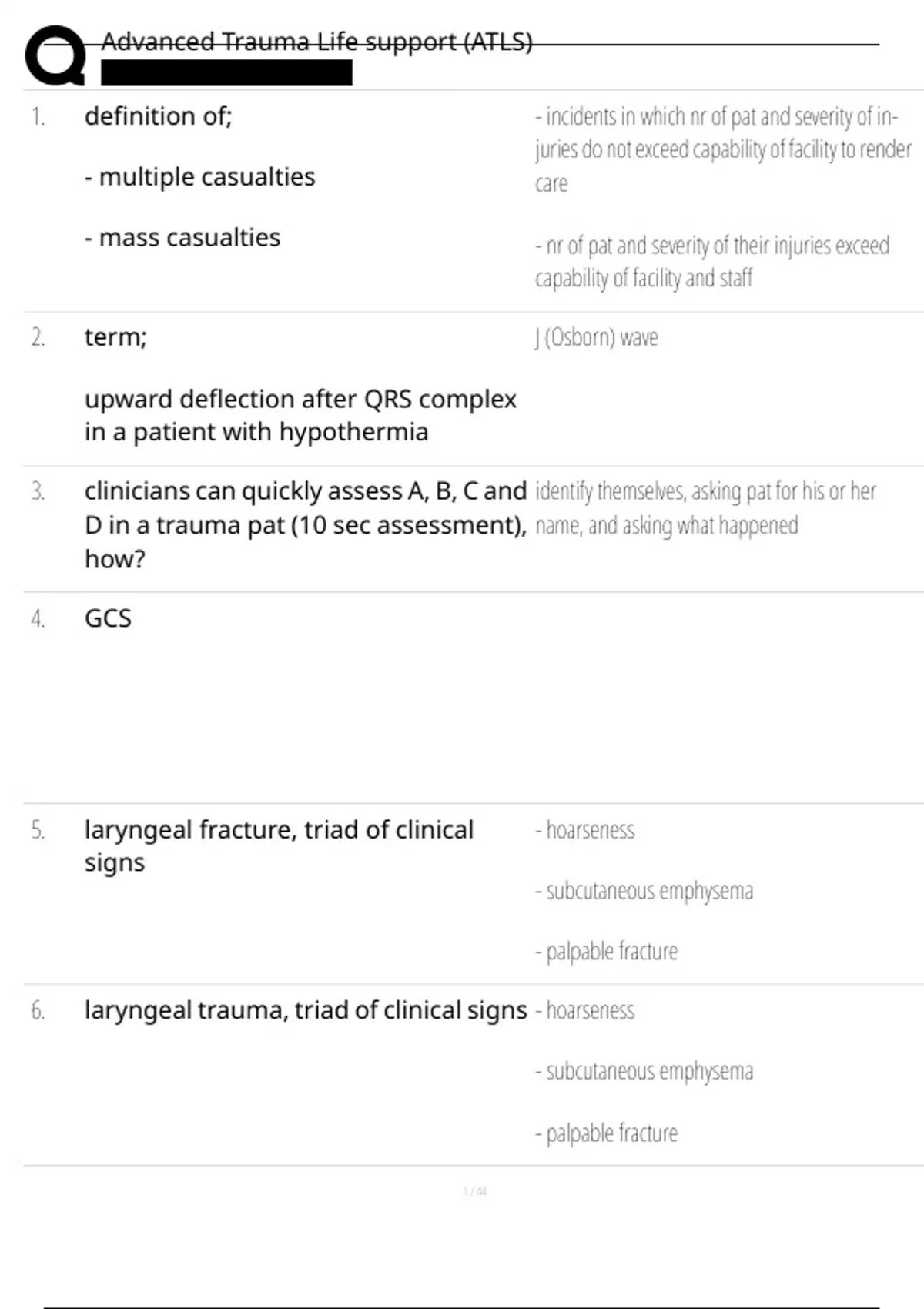
Task: Select '- palpable fracture' answer under laryngeal trauma
Action: pos(607,1133)
